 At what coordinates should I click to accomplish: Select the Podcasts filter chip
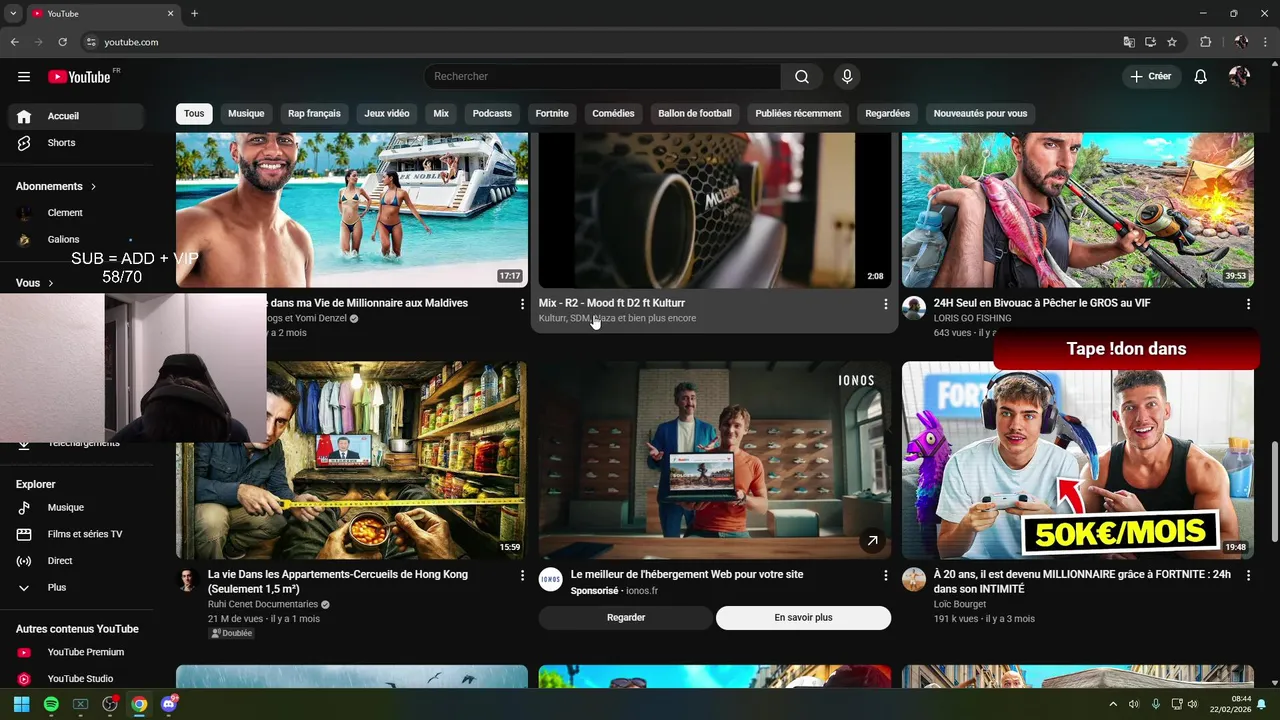point(492,114)
